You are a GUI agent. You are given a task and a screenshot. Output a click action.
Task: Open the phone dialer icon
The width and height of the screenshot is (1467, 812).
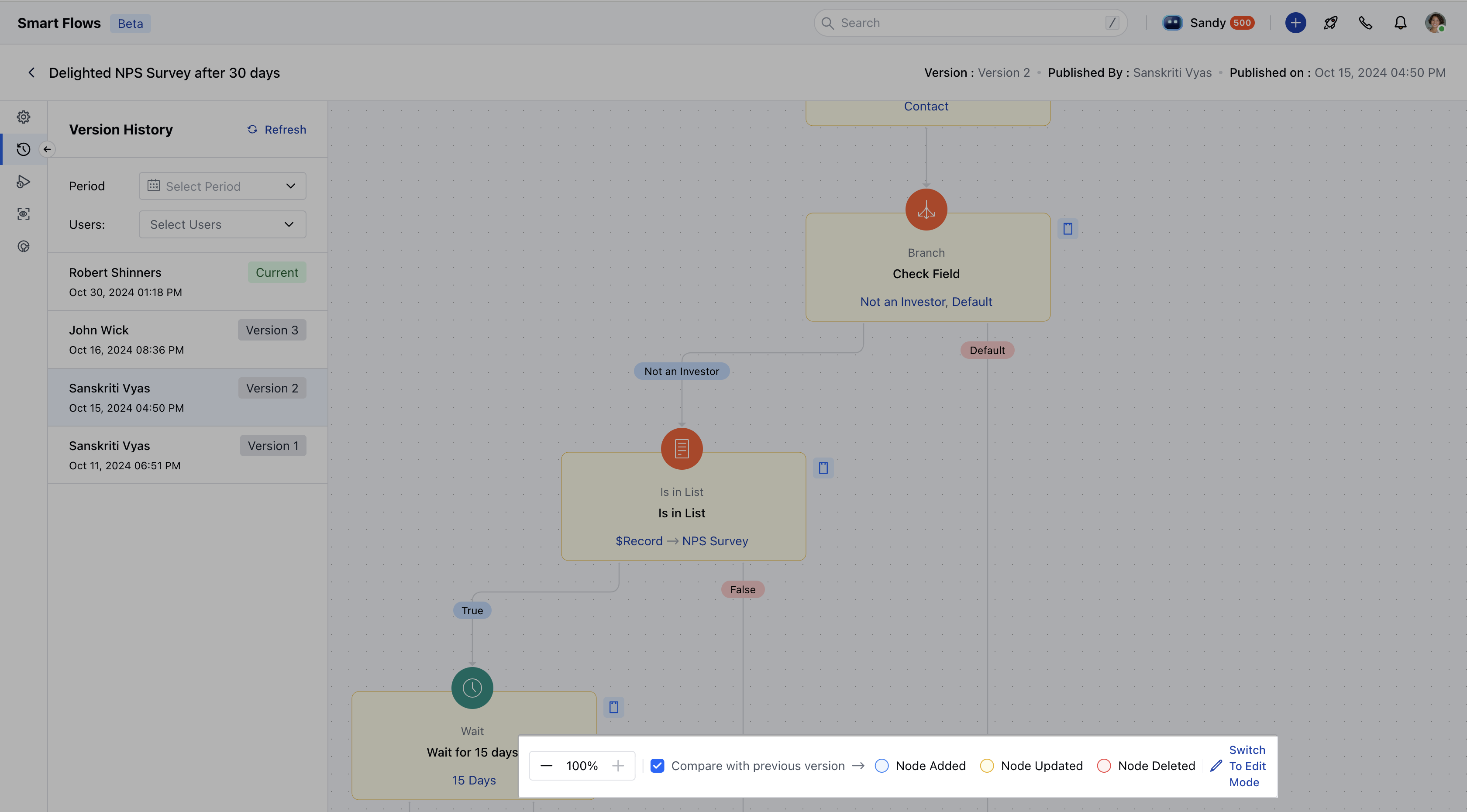pos(1365,23)
